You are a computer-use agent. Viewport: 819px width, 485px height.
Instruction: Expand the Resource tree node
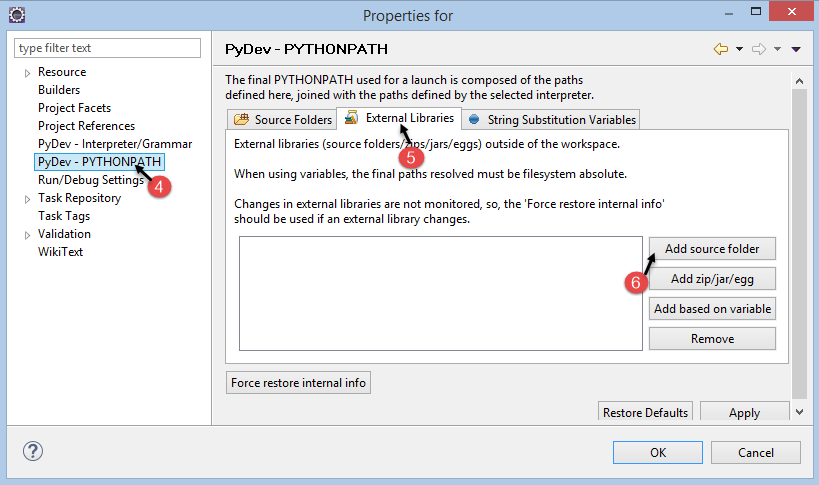point(28,73)
